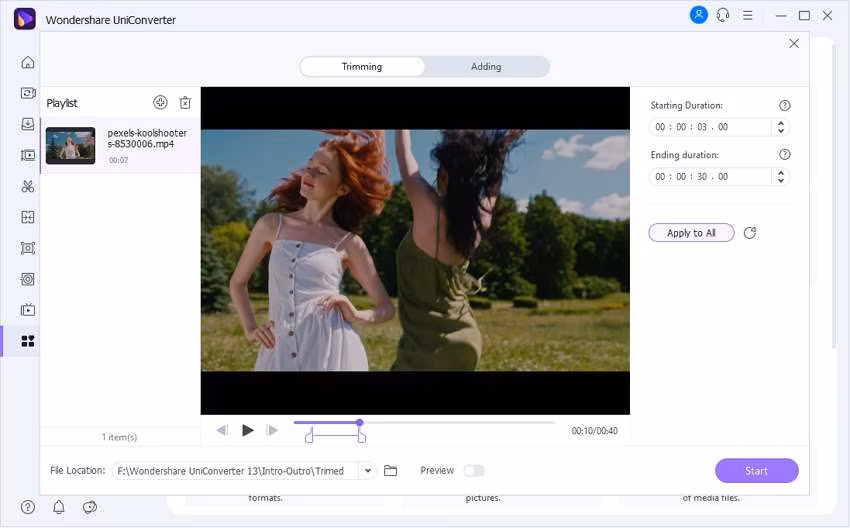Open the user account profile icon
Screen dimensions: 850x528
click(699, 15)
